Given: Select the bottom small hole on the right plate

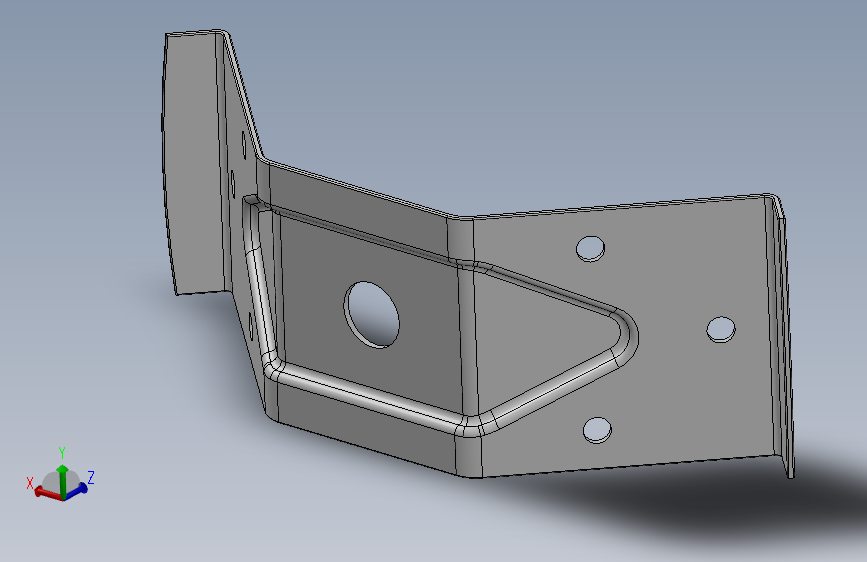Looking at the screenshot, I should tap(597, 430).
